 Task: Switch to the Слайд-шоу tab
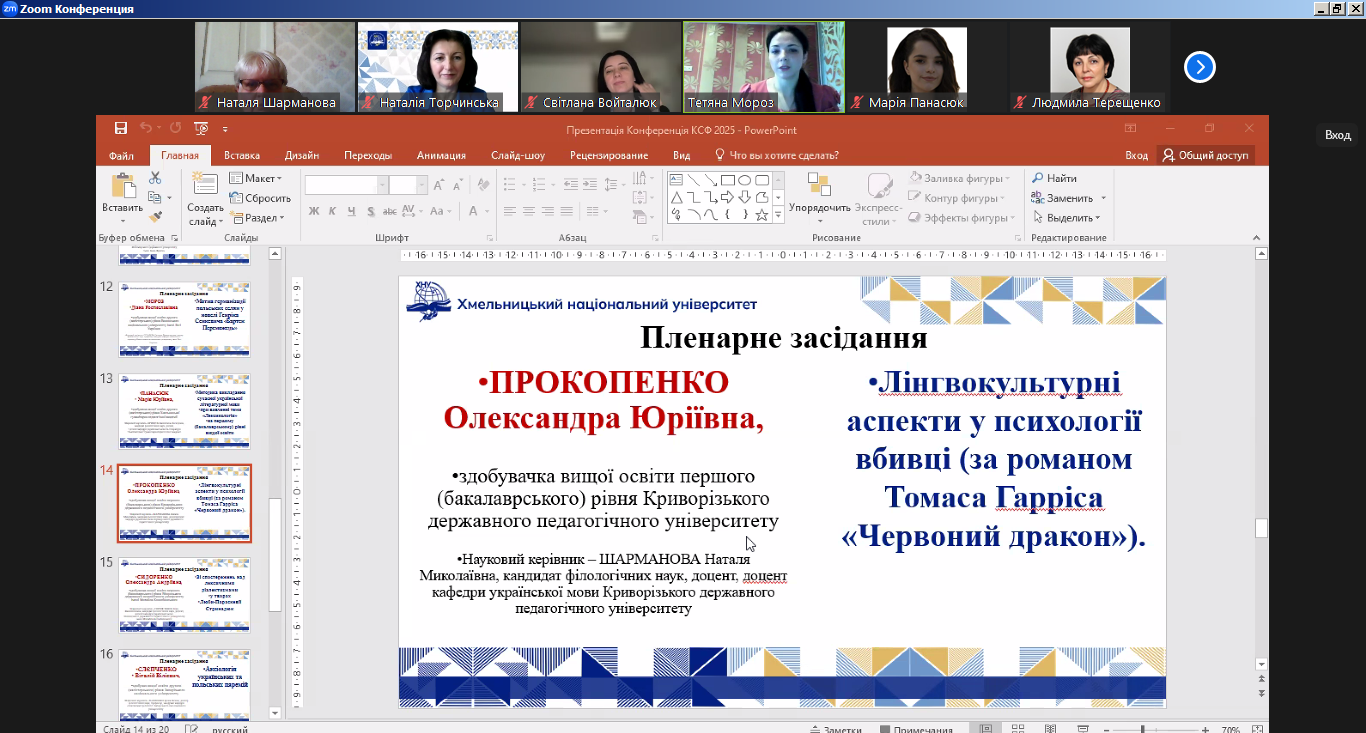tap(517, 156)
